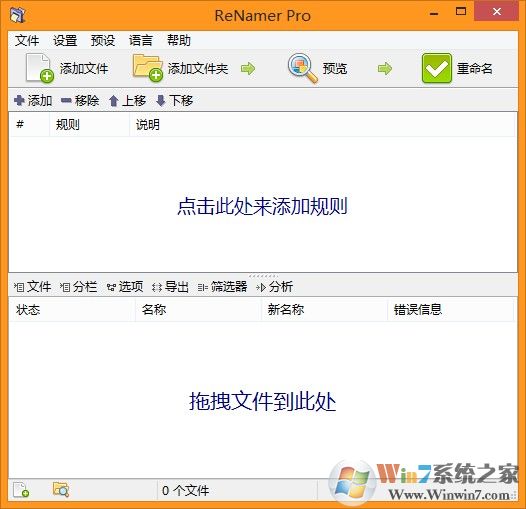Image resolution: width=526 pixels, height=509 pixels.
Task: Sort by the 新名称 column header
Action: [x=324, y=309]
